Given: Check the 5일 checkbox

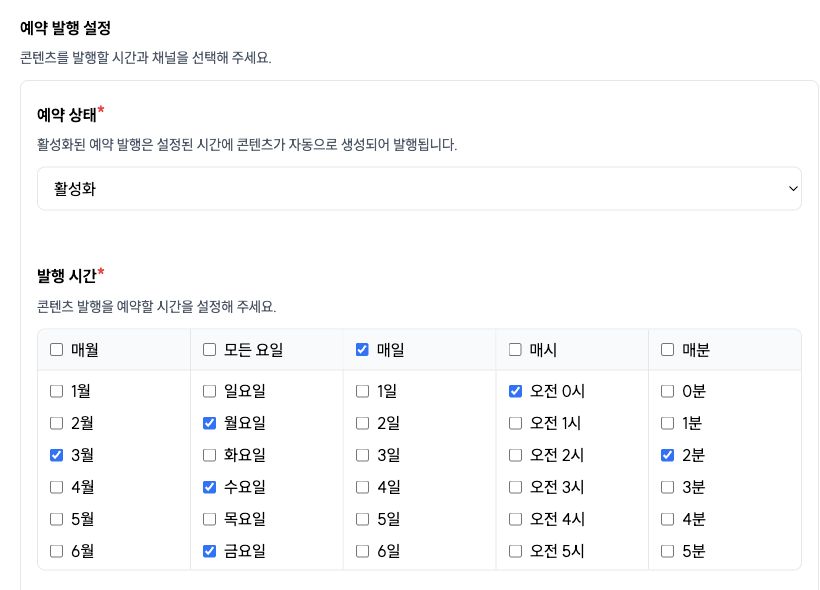Looking at the screenshot, I should 362,519.
